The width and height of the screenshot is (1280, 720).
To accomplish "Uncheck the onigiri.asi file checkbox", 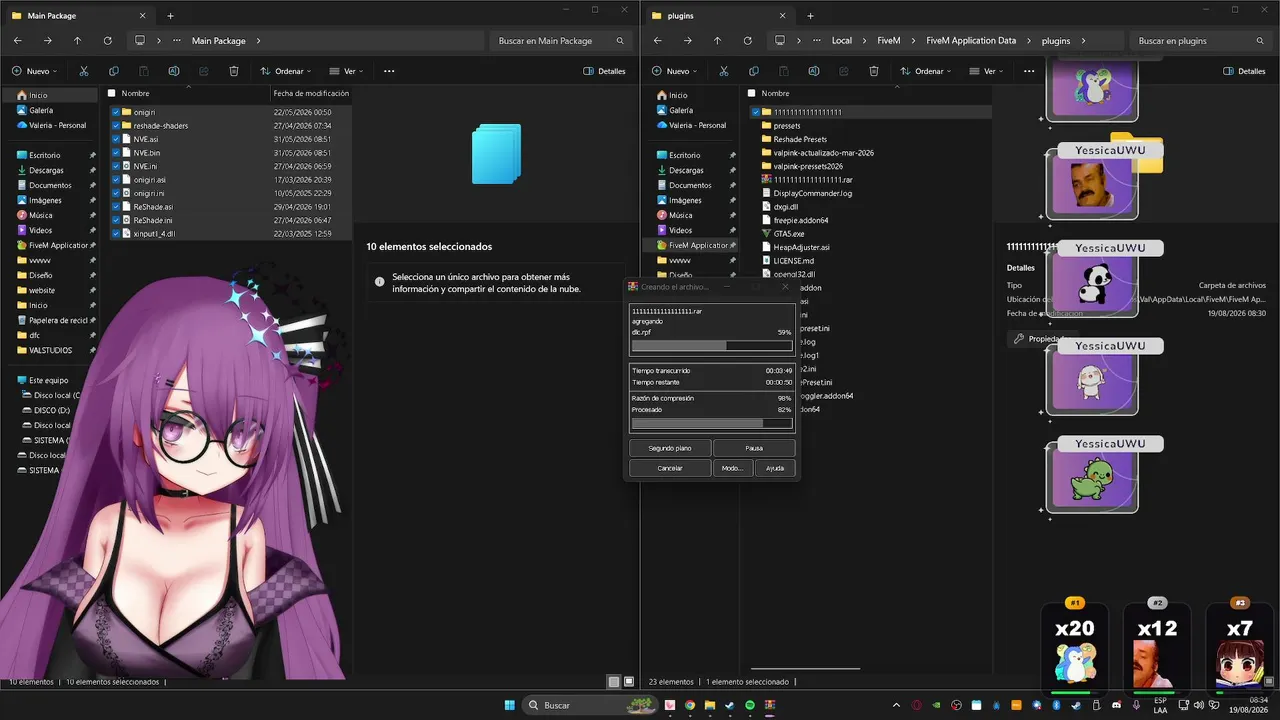I will (116, 179).
